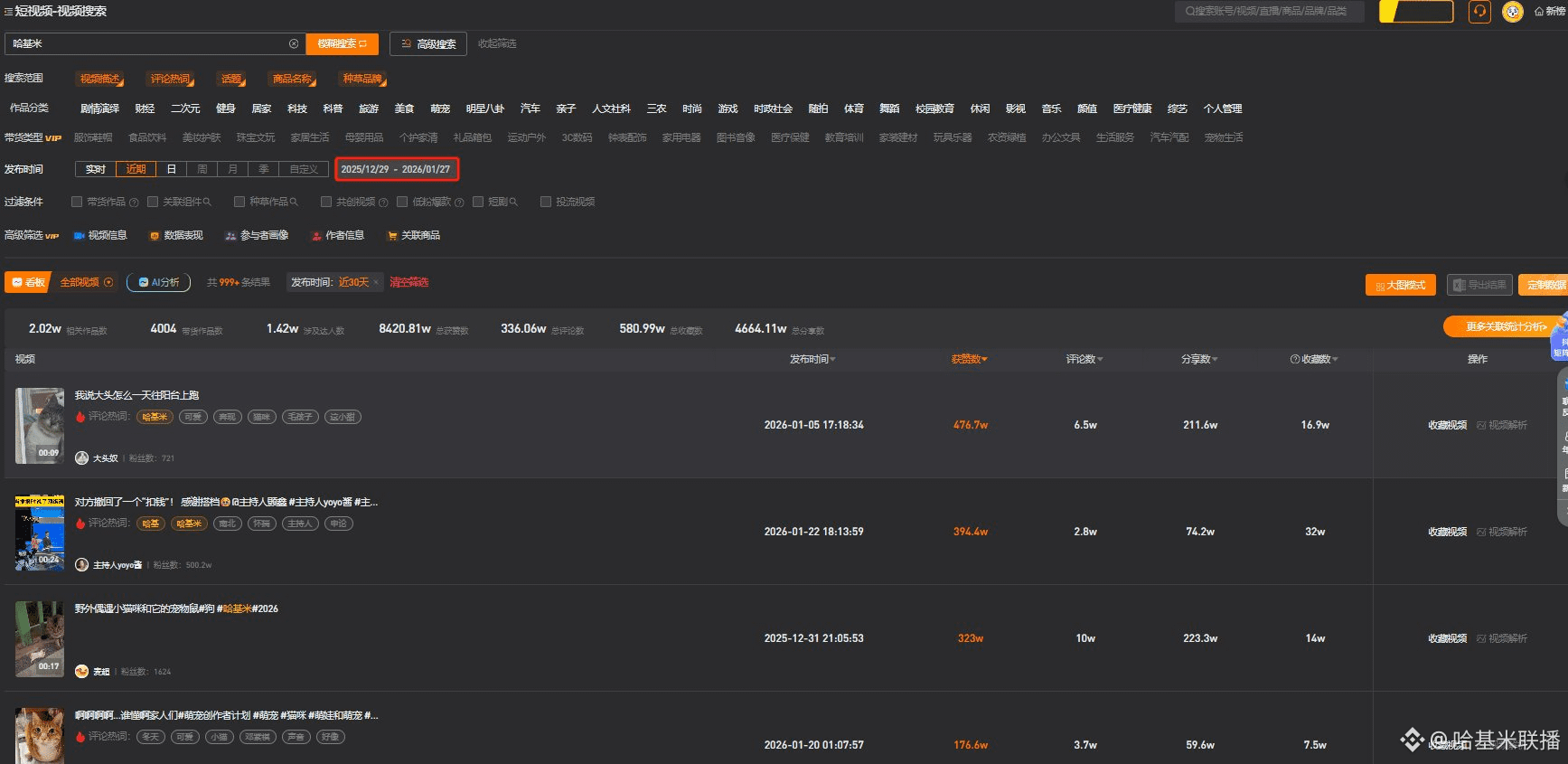Enable the 带货作品 checkbox
Image resolution: width=1568 pixels, height=764 pixels.
77,202
